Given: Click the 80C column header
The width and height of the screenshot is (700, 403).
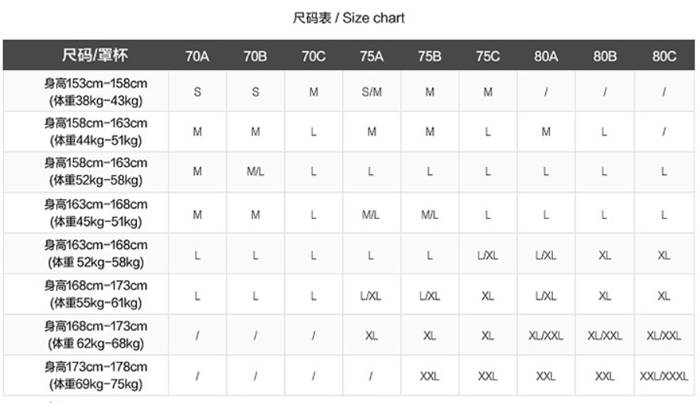Looking at the screenshot, I should (x=663, y=56).
